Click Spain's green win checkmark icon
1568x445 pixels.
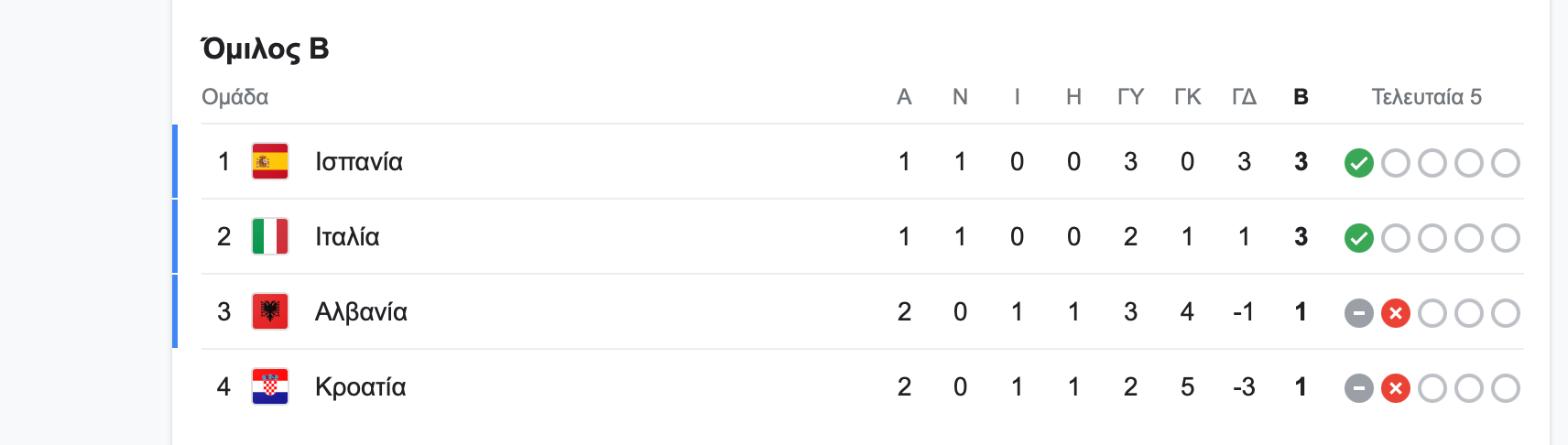tap(1359, 163)
